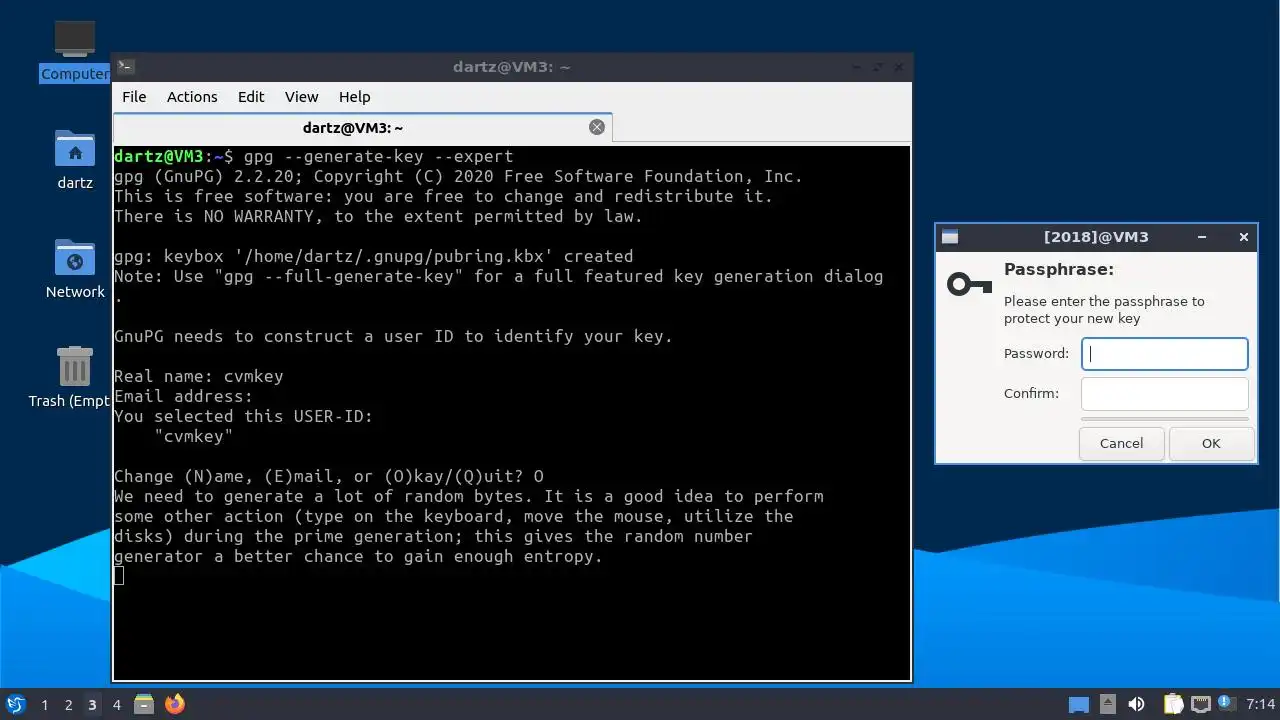This screenshot has height=720, width=1280.
Task: Minimize the Passphrase dialog window
Action: point(1203,237)
